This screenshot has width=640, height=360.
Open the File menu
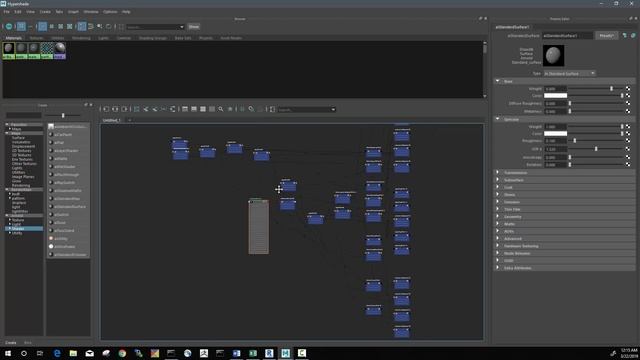pyautogui.click(x=7, y=12)
